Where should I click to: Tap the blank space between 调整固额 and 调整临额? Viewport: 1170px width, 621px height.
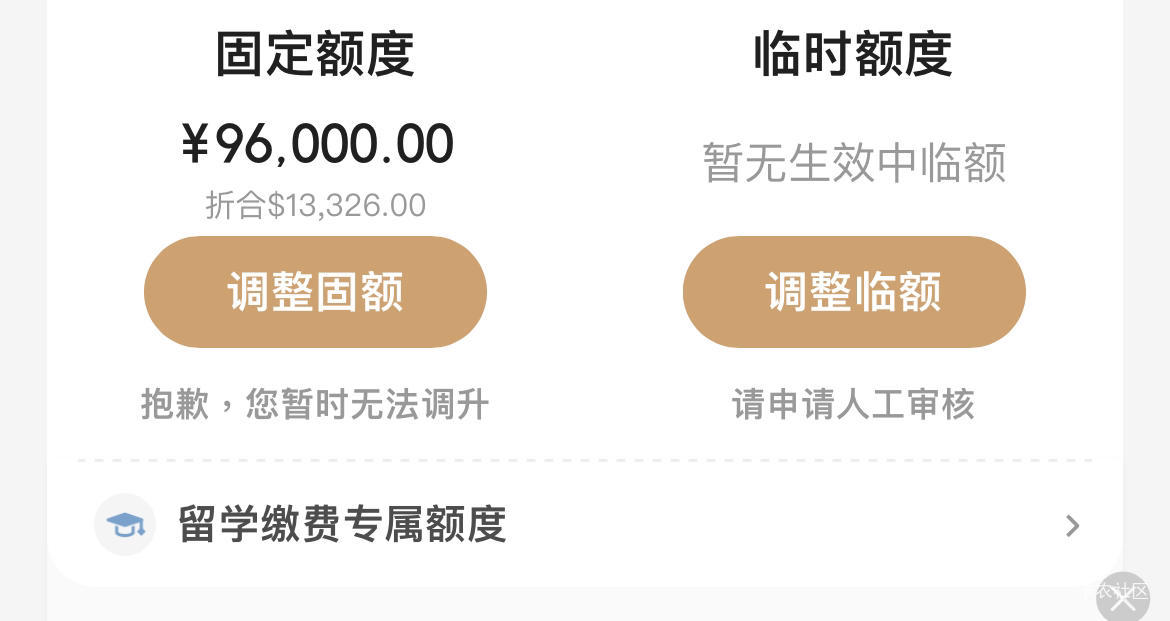point(585,292)
